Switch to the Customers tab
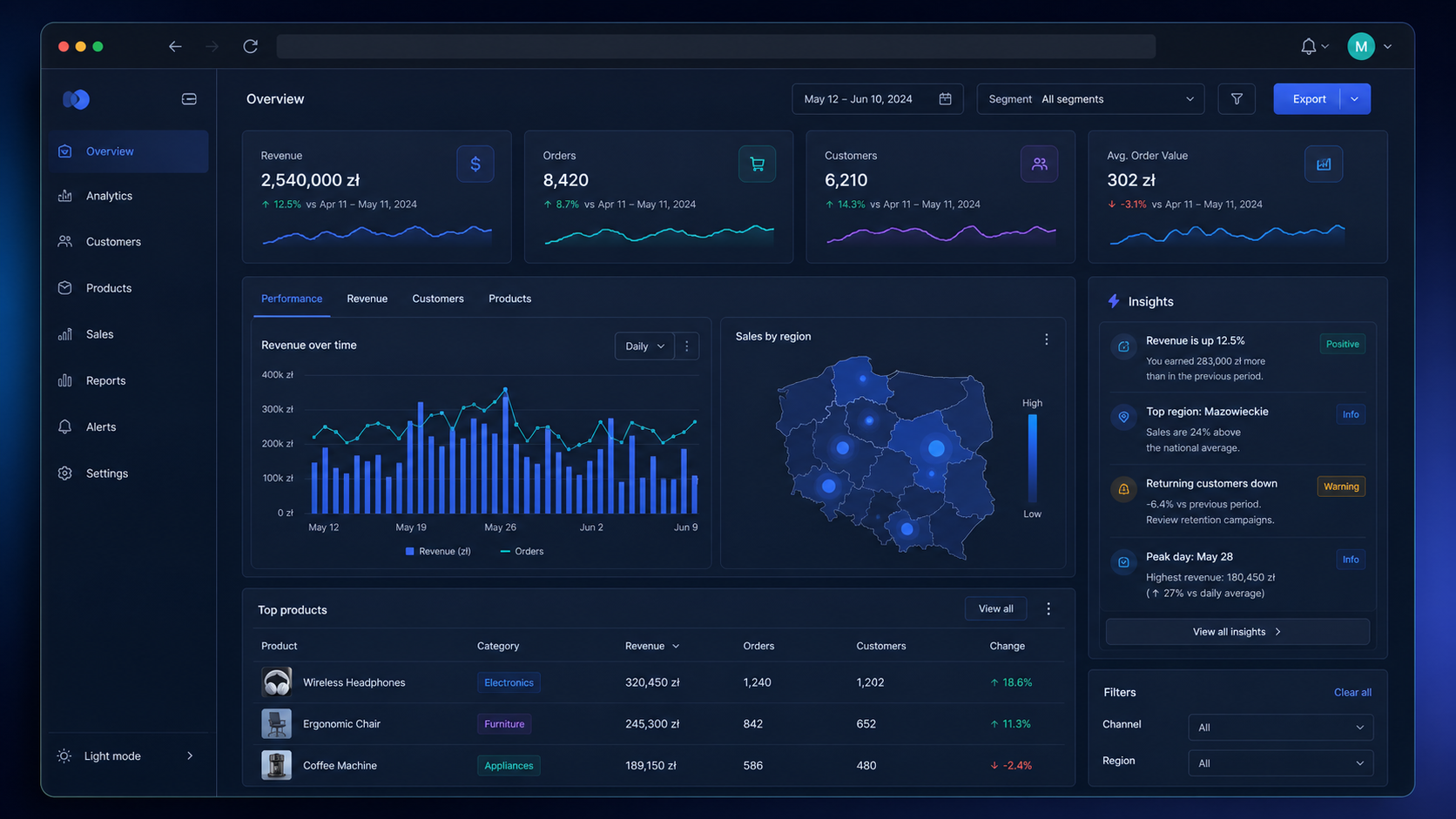This screenshot has height=819, width=1456. 438,299
